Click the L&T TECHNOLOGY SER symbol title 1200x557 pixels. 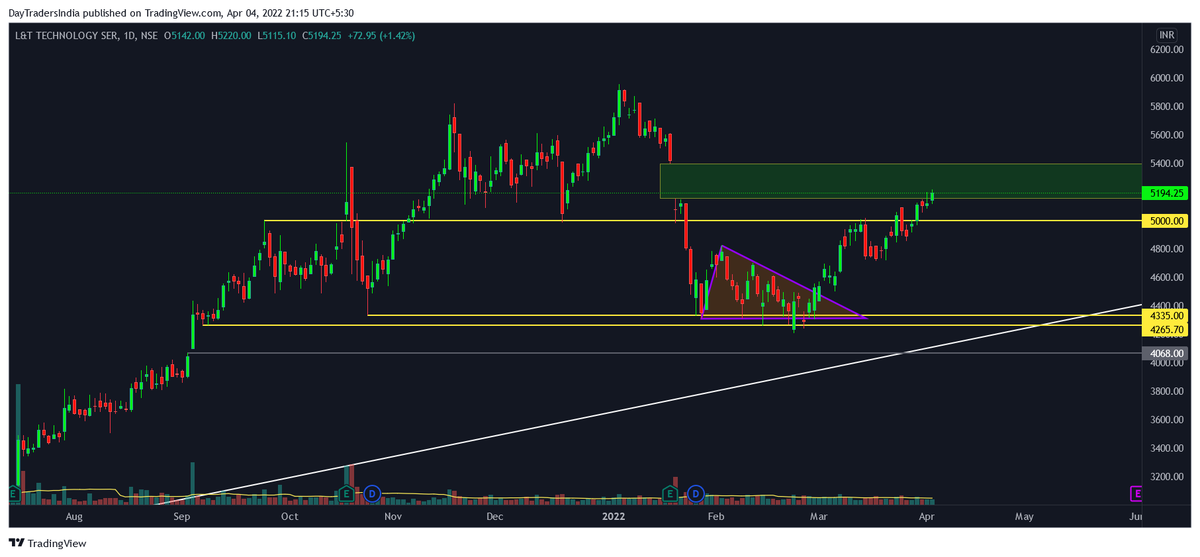68,35
